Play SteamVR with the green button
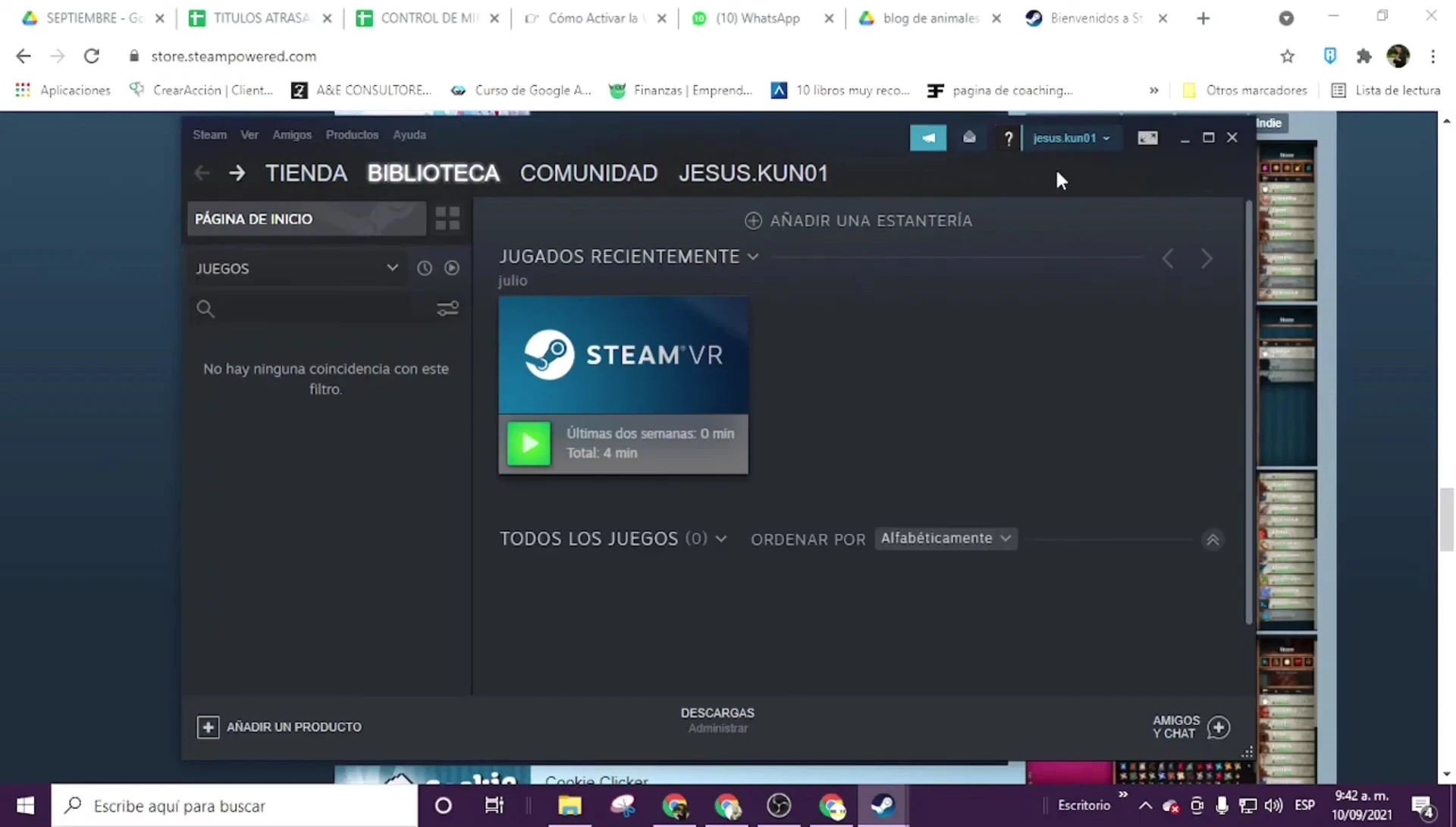1456x827 pixels. [529, 443]
